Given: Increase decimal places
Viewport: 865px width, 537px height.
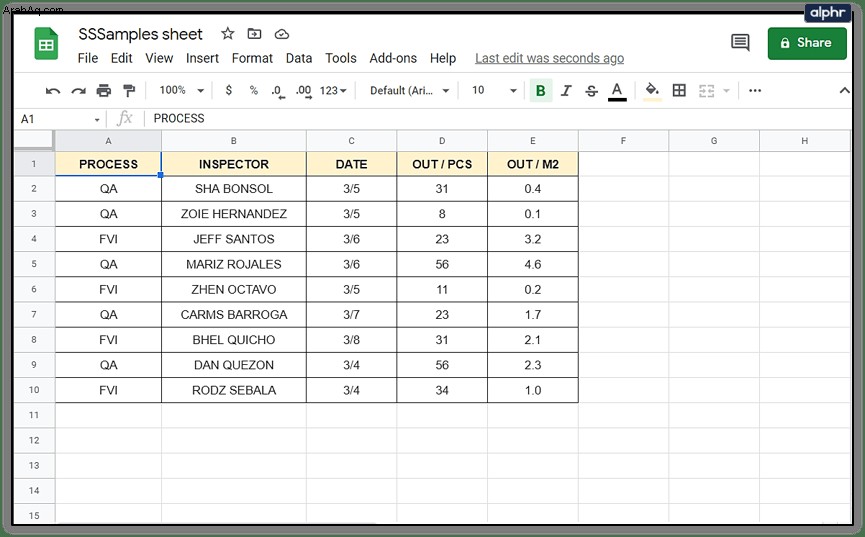Looking at the screenshot, I should [303, 91].
